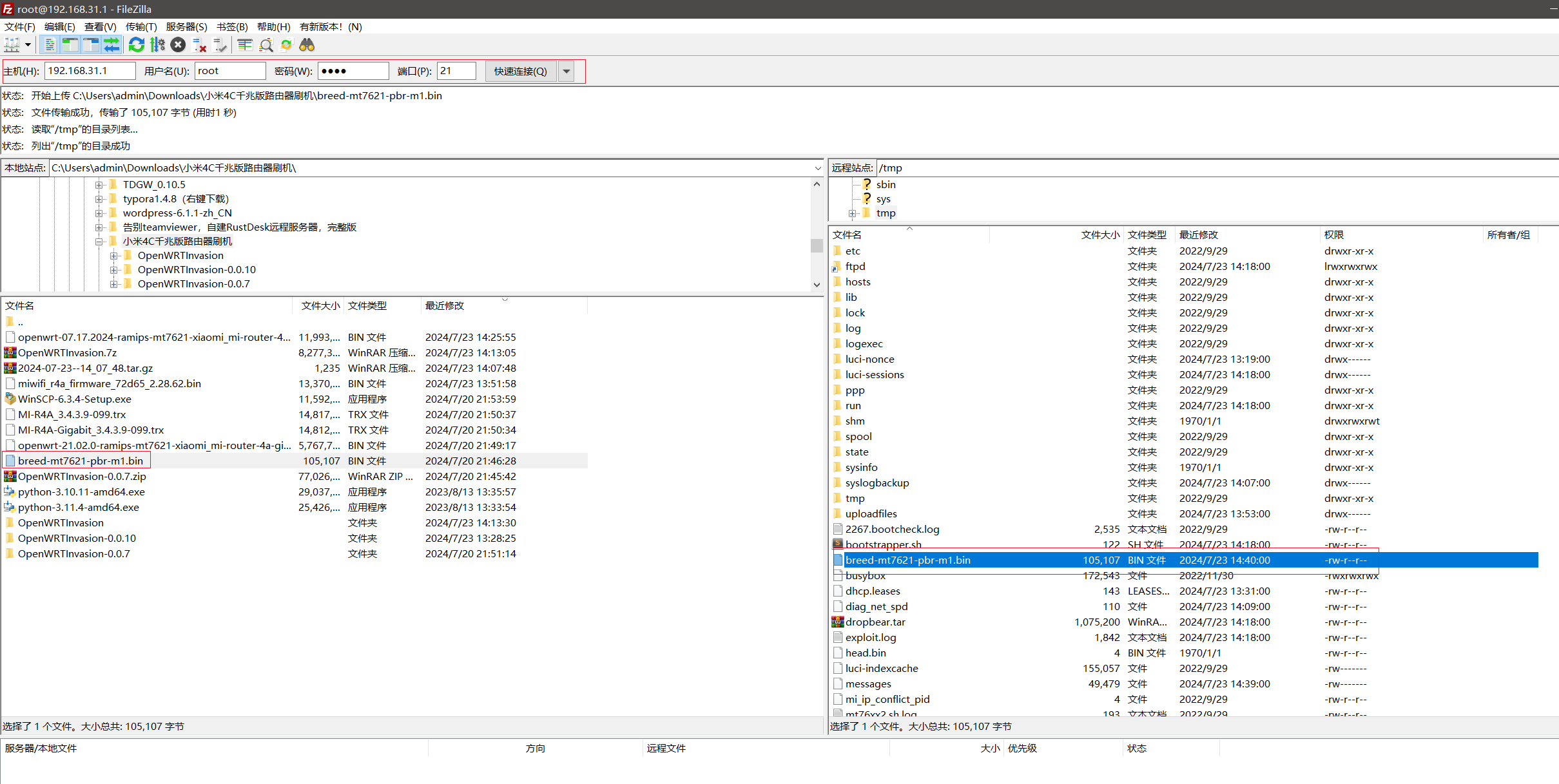Toggle message log display
This screenshot has width=1559, height=784.
49,44
